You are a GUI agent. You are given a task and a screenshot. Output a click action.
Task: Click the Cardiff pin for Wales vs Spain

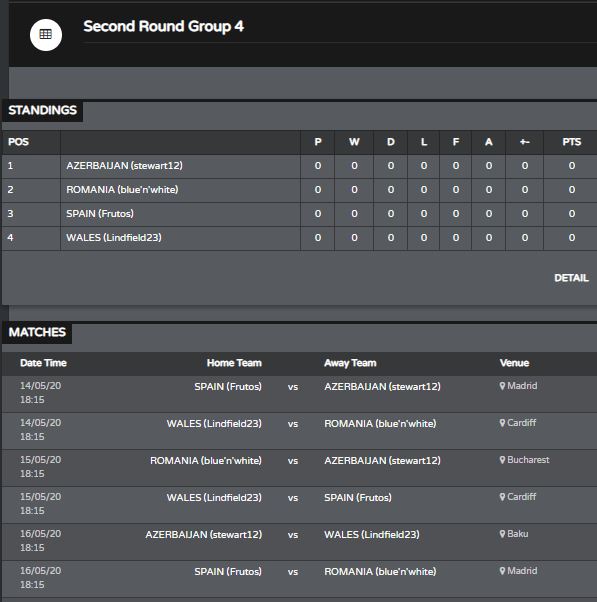(x=502, y=497)
